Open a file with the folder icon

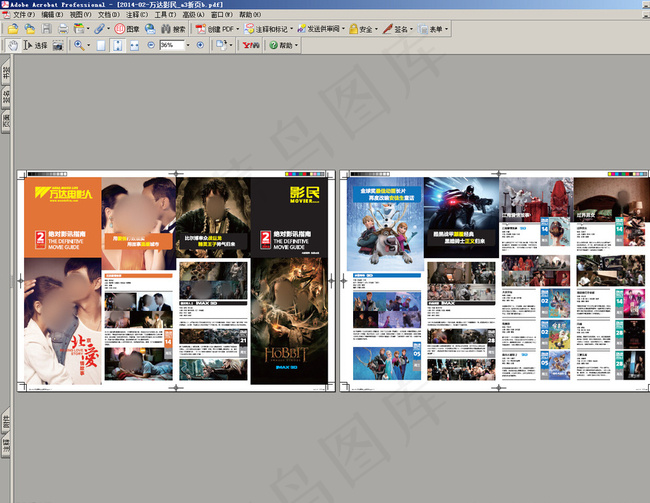tap(12, 29)
